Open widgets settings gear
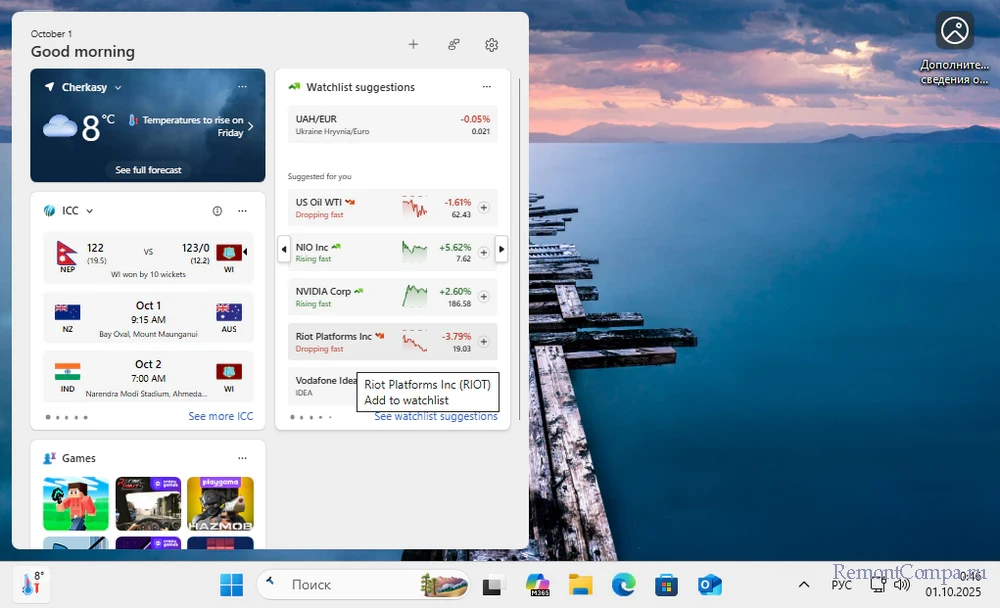The image size is (1000, 608). tap(491, 45)
